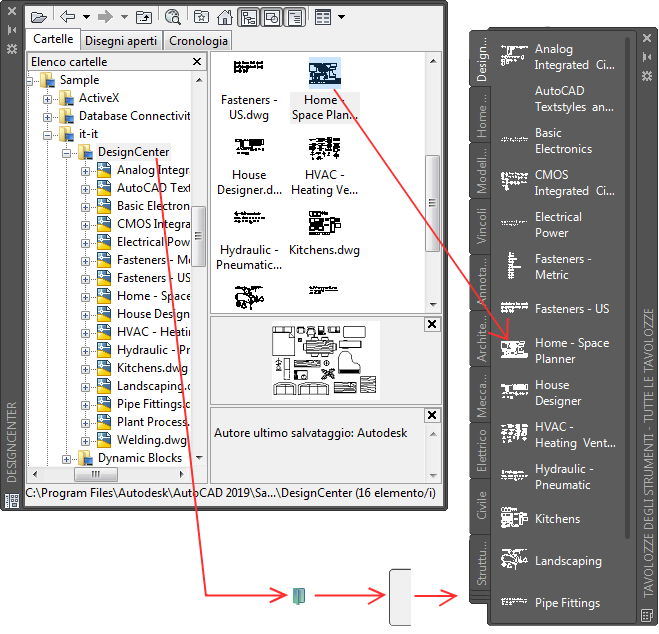This screenshot has width=659, height=634.
Task: Select the HVAC - Heating Ve... thumbnail
Action: pos(324,166)
